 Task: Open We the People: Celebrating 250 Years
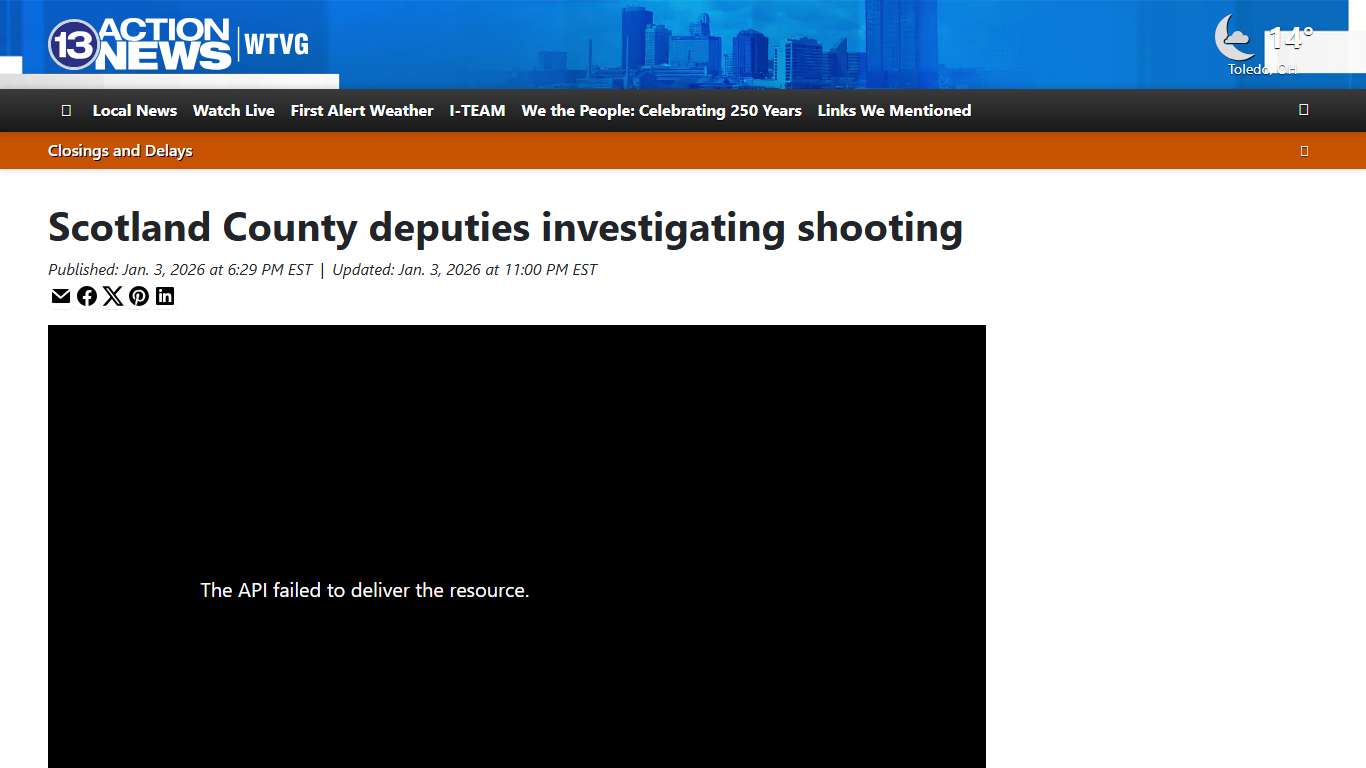point(660,111)
